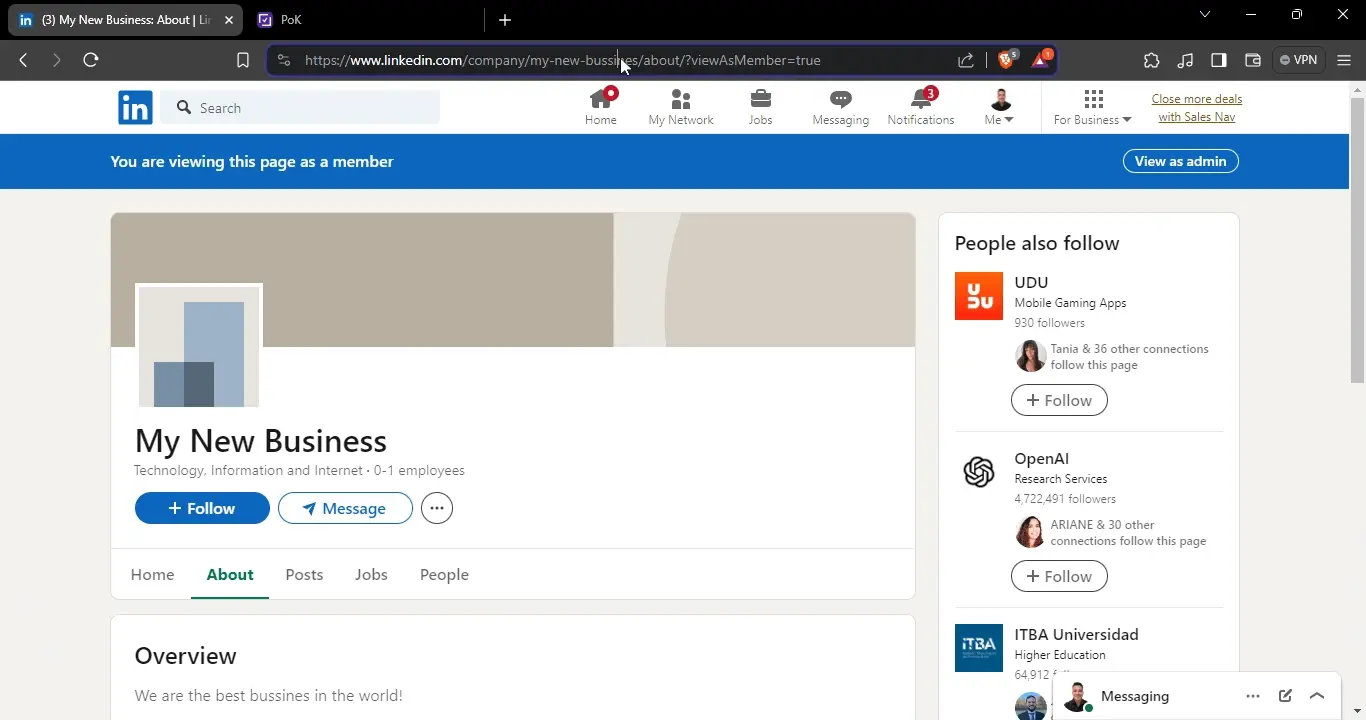Viewport: 1366px width, 720px height.
Task: Click the share icon in address bar
Action: [x=966, y=60]
